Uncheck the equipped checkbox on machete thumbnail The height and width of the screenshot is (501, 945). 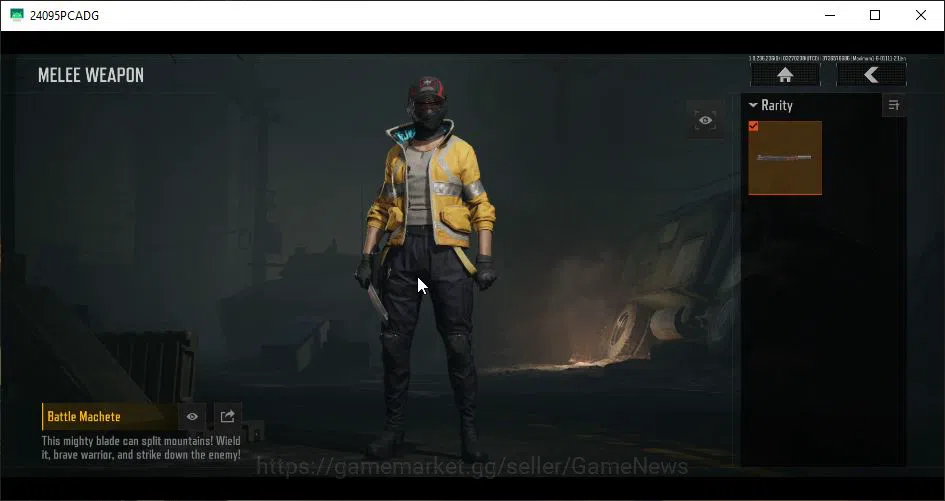point(753,126)
